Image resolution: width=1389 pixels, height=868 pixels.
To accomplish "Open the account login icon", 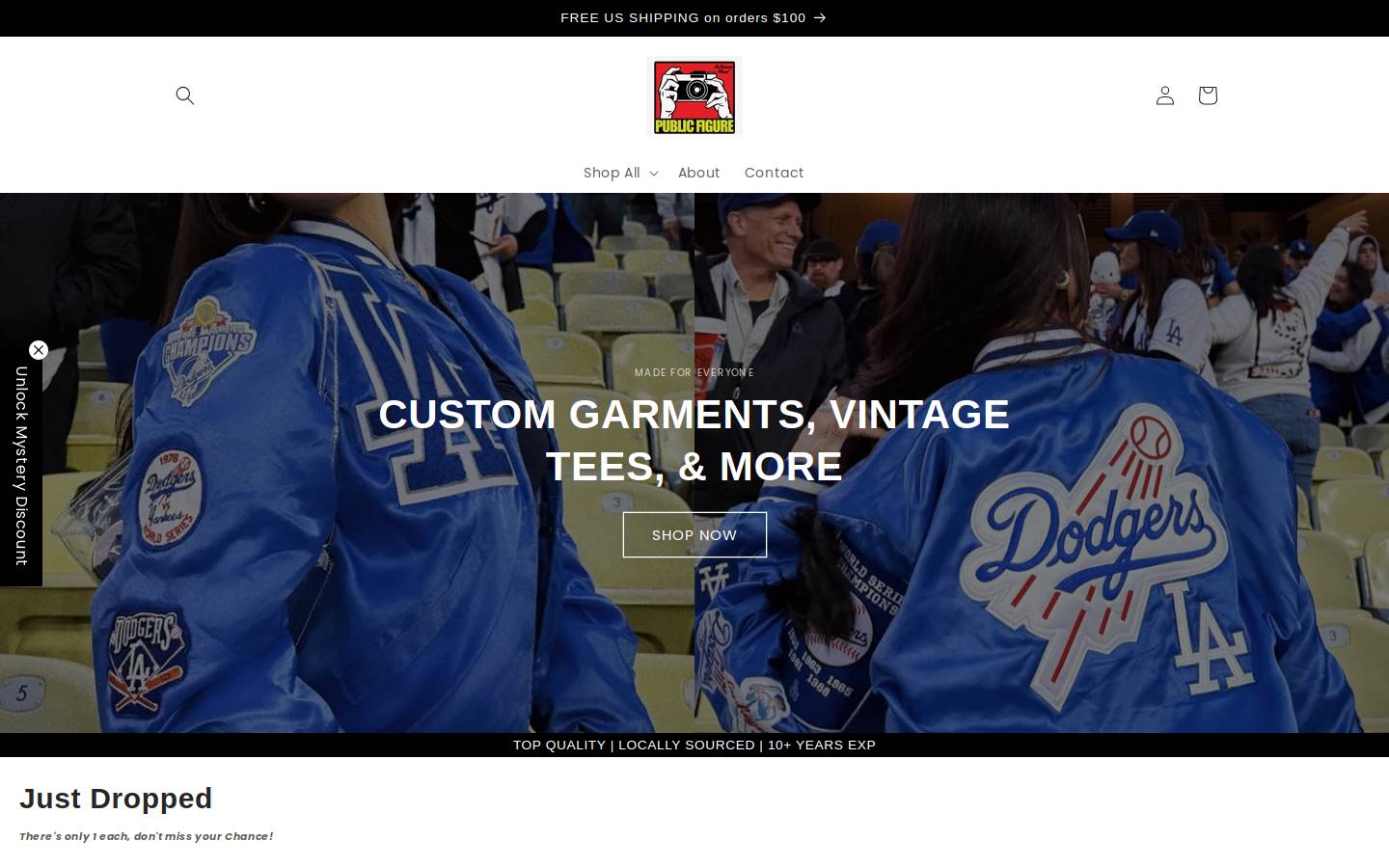I will tap(1165, 95).
